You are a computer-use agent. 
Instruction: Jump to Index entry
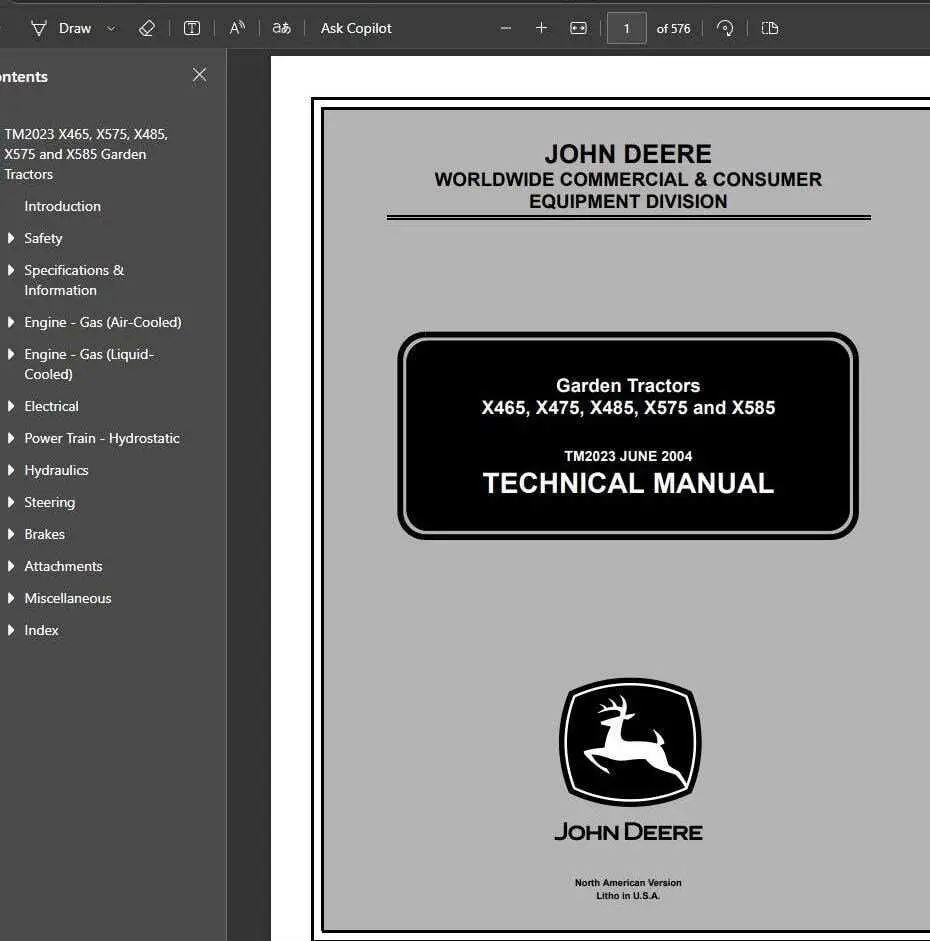point(41,630)
